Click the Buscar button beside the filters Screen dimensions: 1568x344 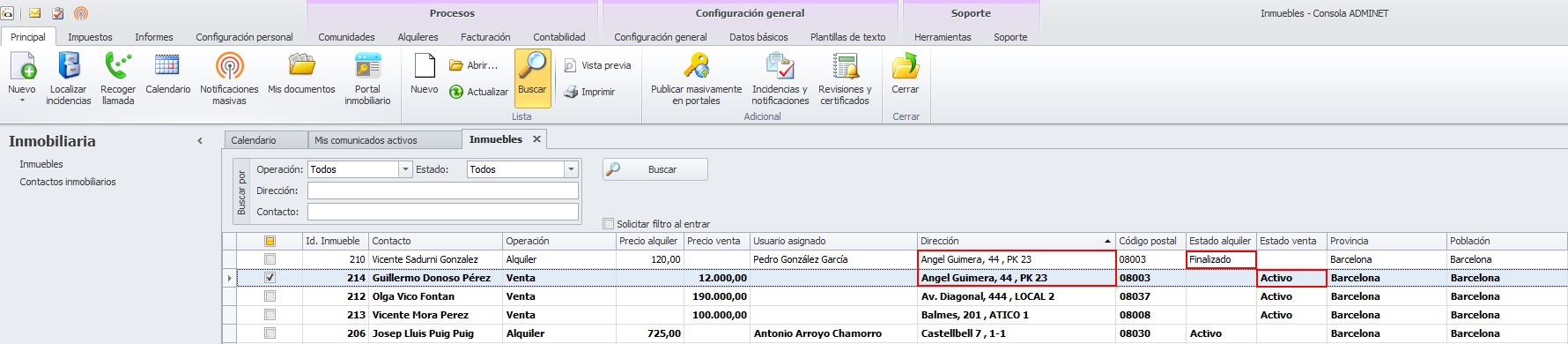(655, 169)
